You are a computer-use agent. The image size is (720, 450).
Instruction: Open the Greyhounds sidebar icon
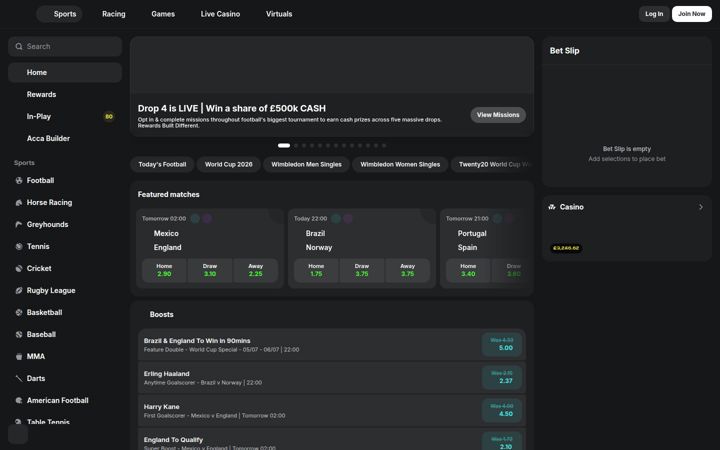pos(19,225)
